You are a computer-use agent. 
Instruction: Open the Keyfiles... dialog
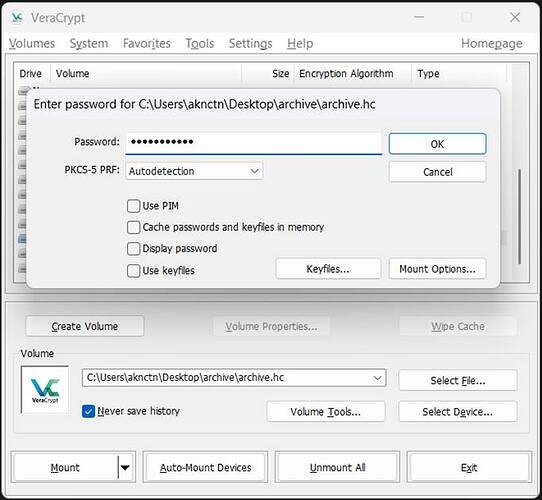tap(328, 269)
